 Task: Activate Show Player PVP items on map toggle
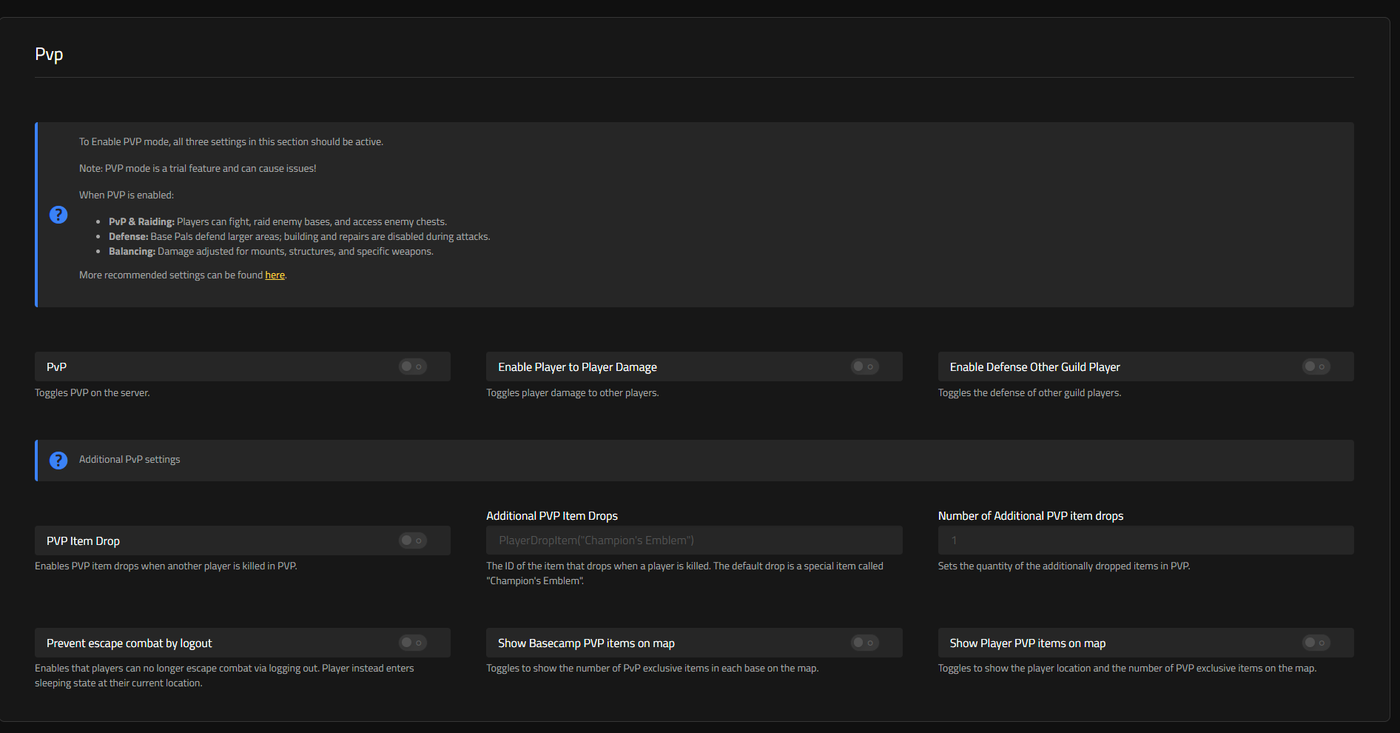pos(1316,643)
